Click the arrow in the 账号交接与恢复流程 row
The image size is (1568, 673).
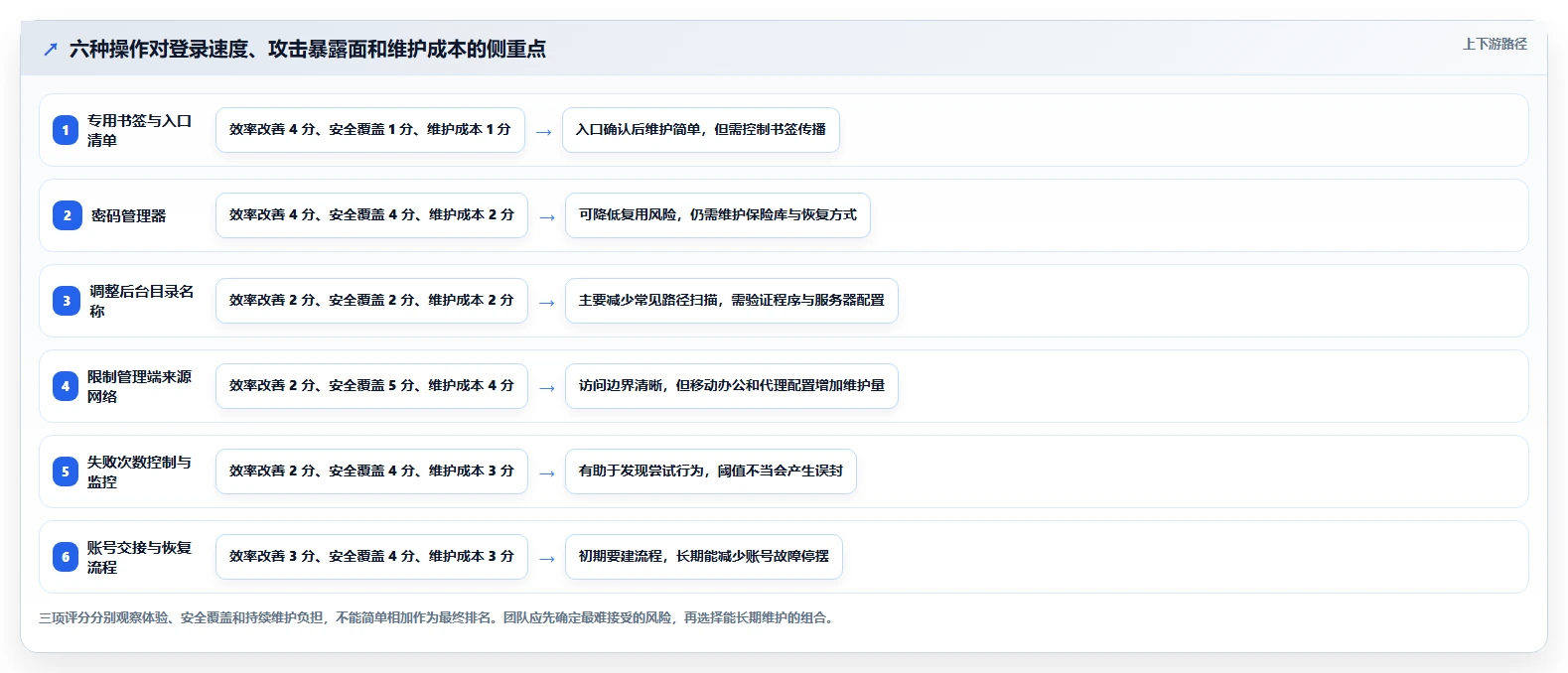(546, 559)
